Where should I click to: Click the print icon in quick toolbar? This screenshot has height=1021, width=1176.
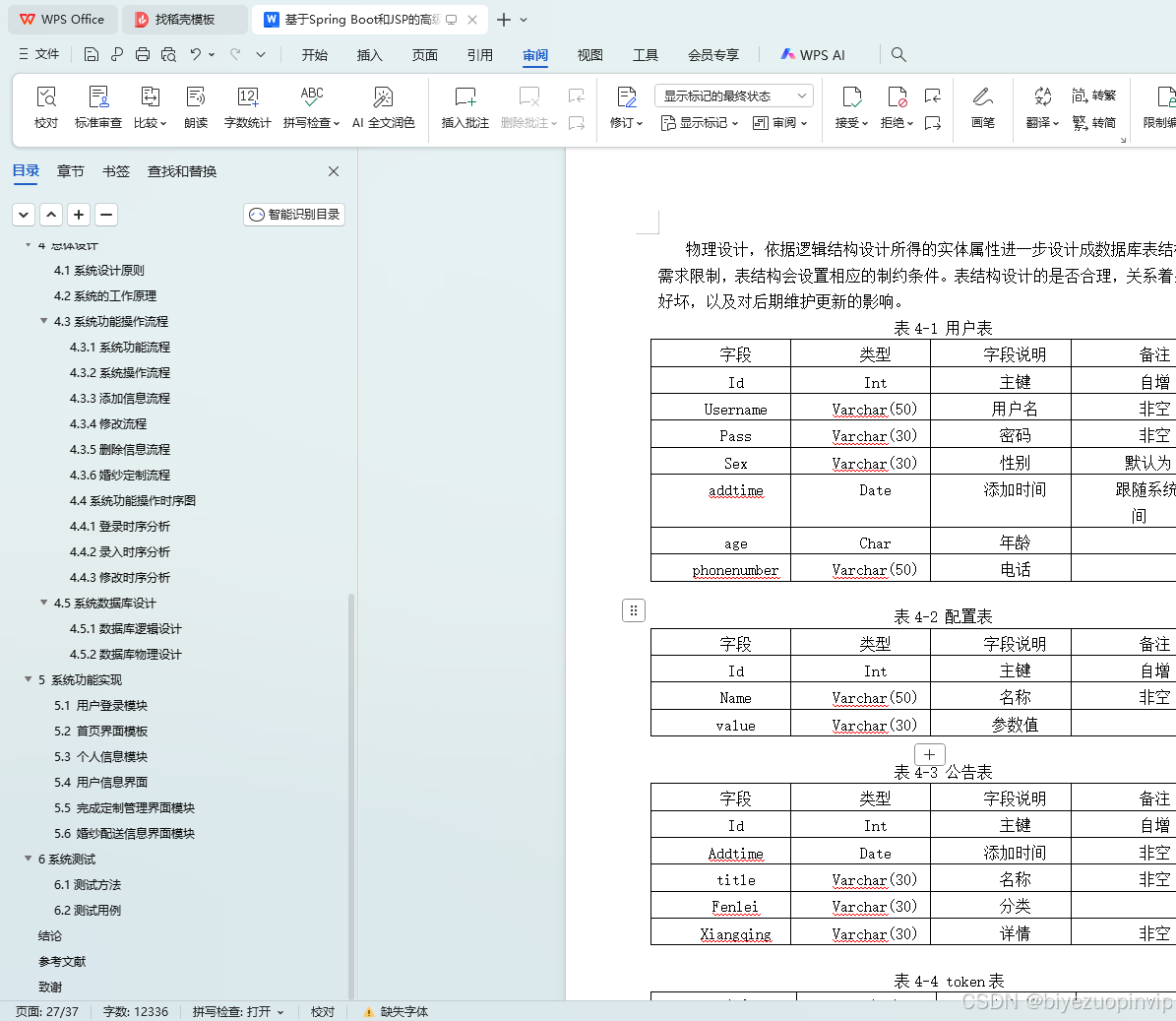click(143, 54)
